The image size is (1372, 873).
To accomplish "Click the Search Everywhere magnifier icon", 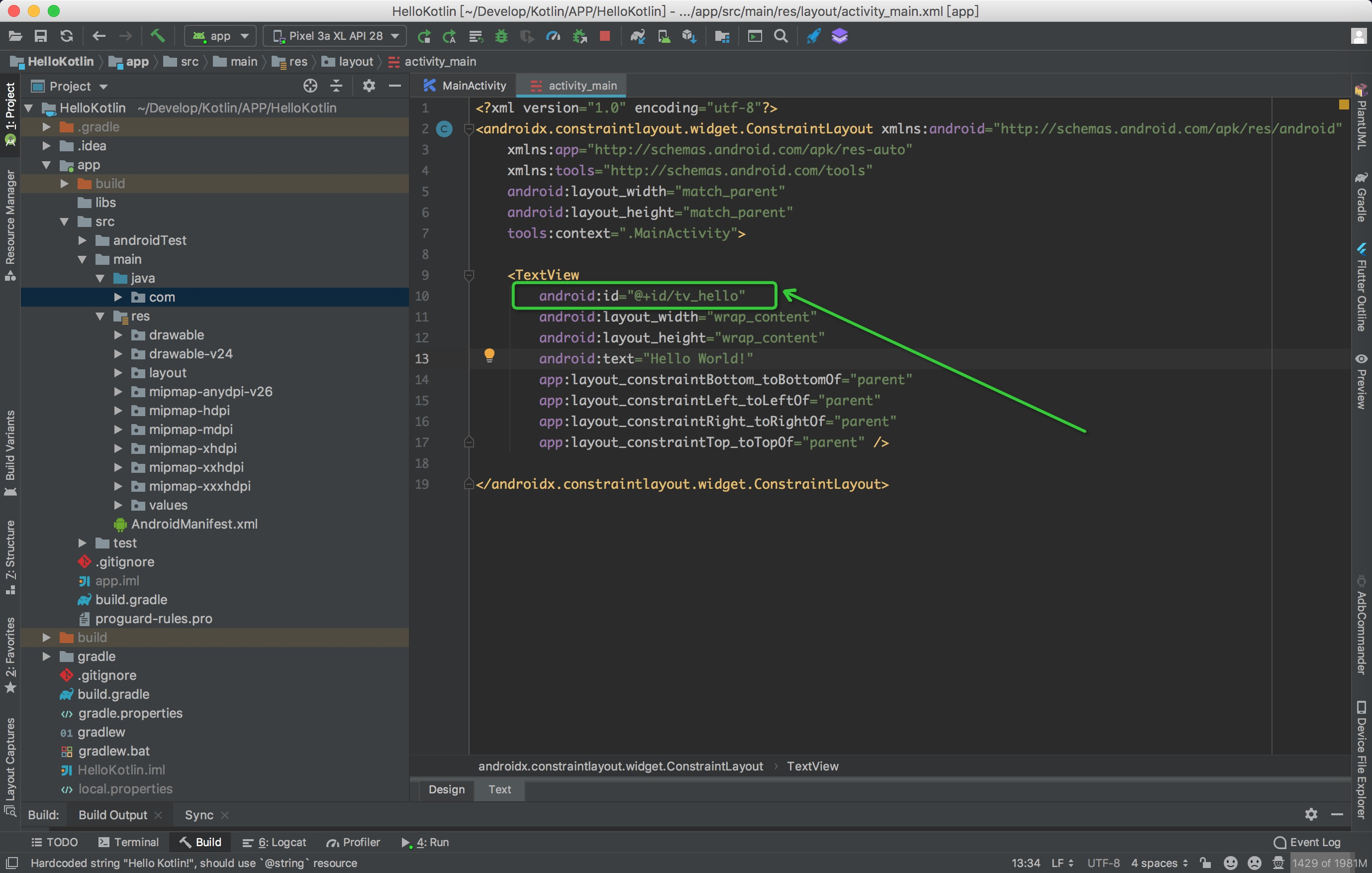I will (781, 36).
